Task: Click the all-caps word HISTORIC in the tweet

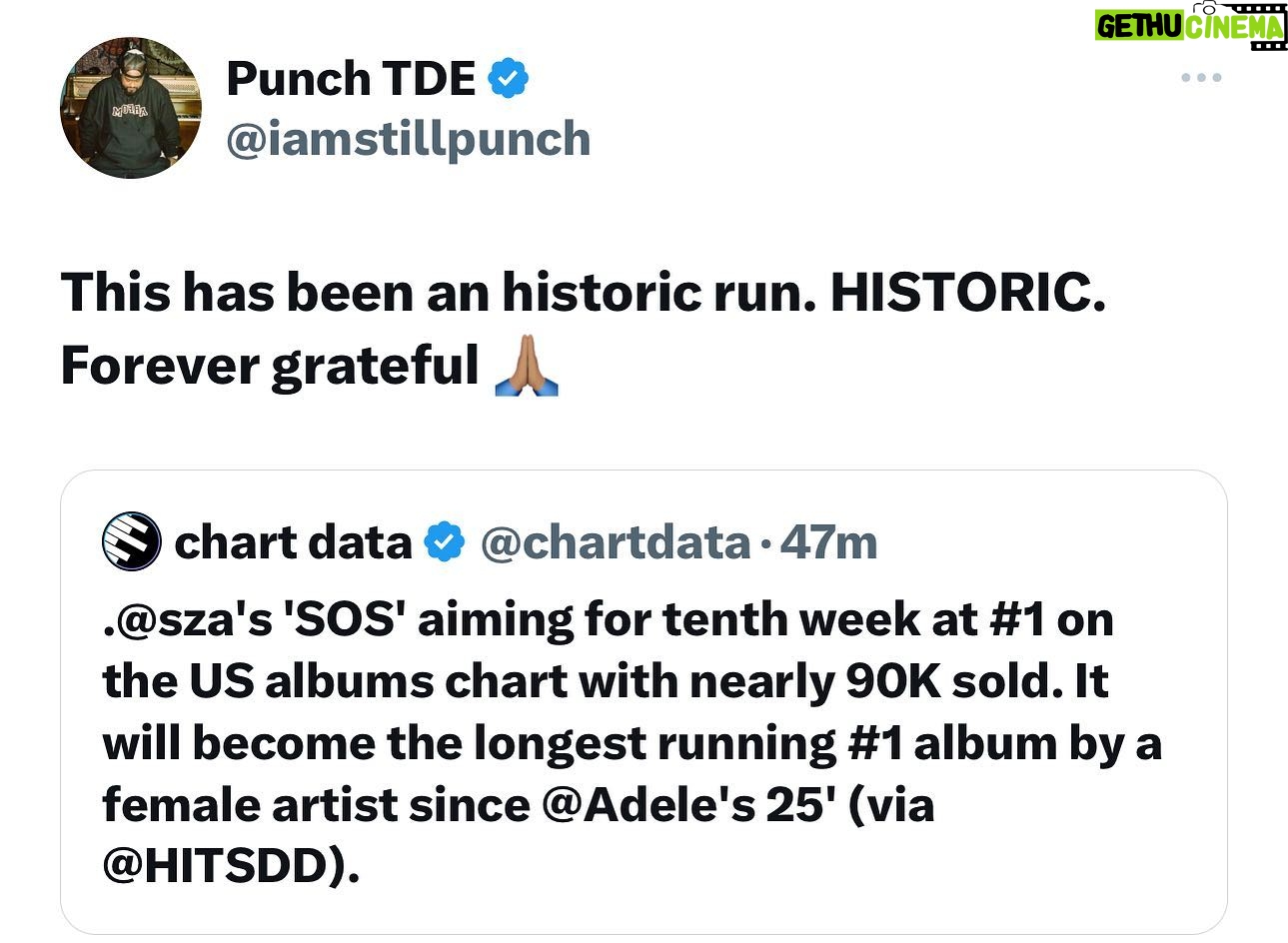Action: [966, 293]
